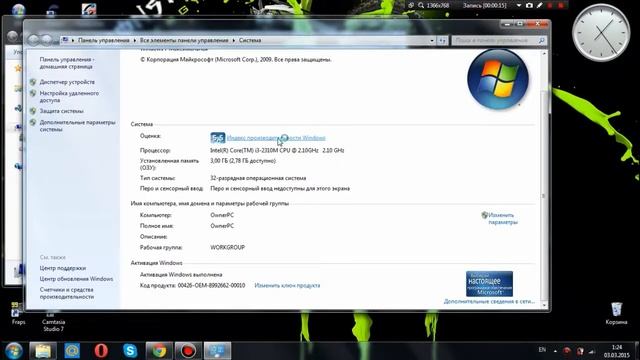Open Центр поддержки link
The width and height of the screenshot is (640, 360).
point(62,268)
